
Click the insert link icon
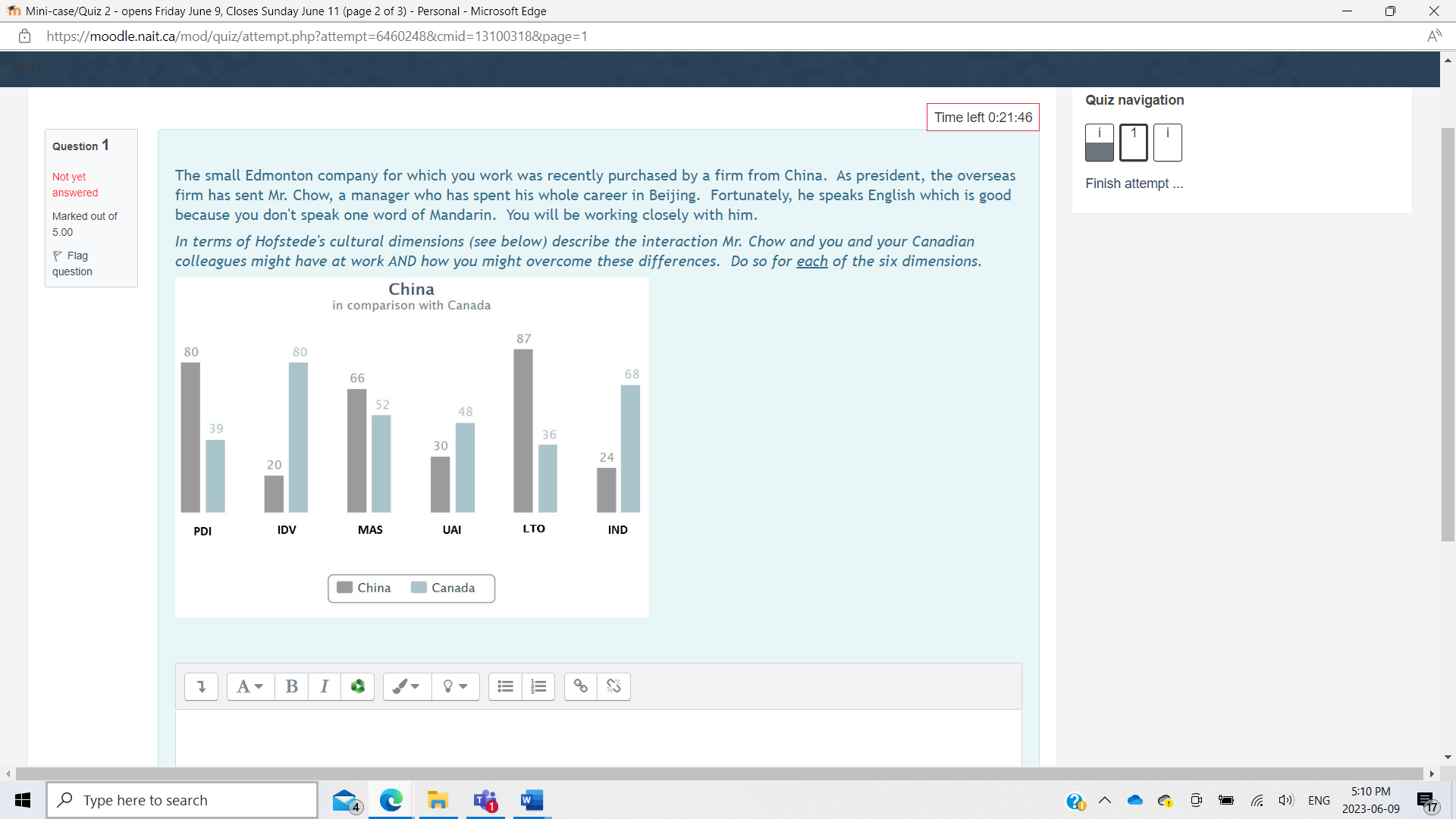(x=581, y=686)
